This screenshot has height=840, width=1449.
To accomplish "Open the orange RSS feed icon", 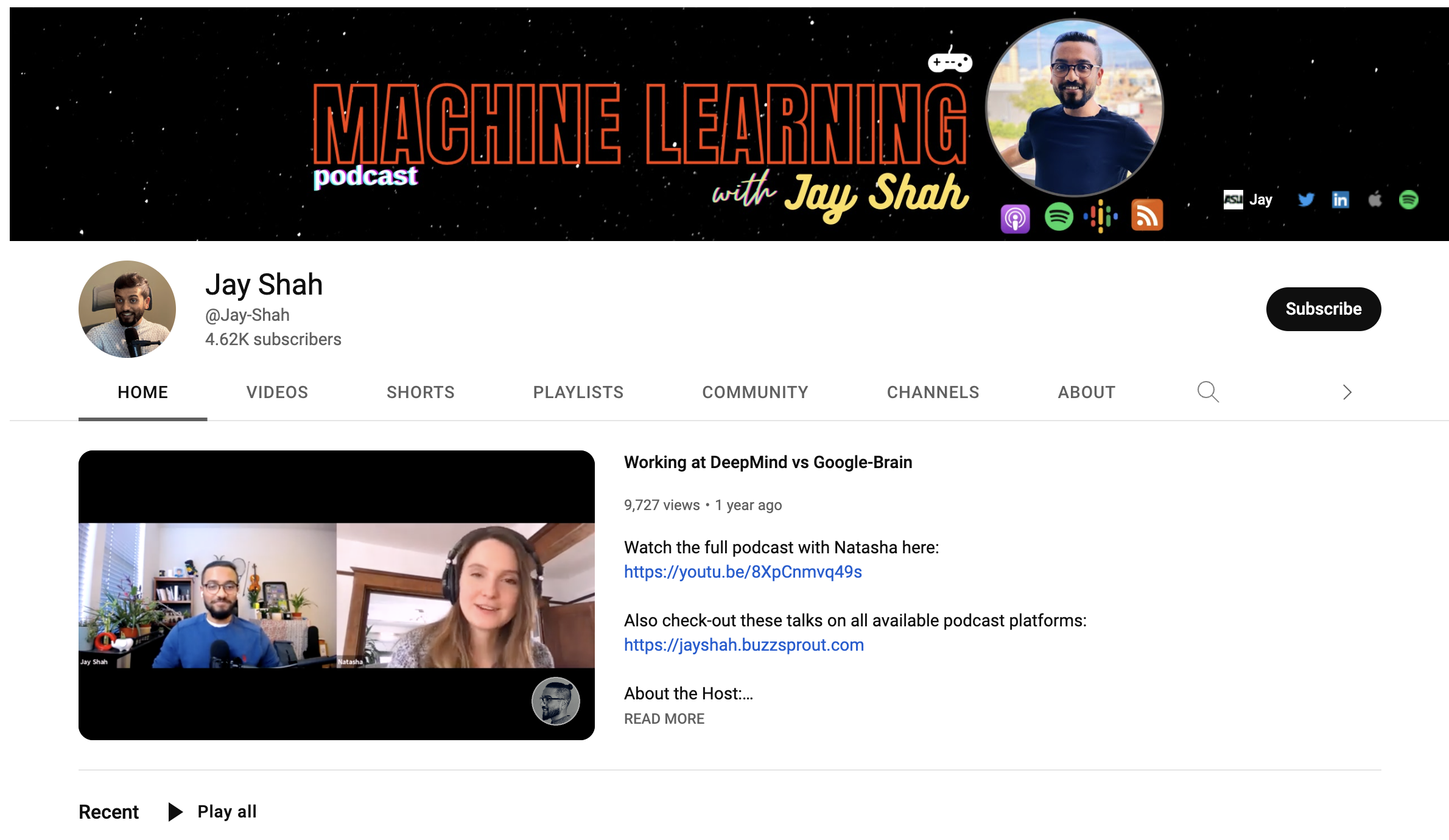I will coord(1146,217).
